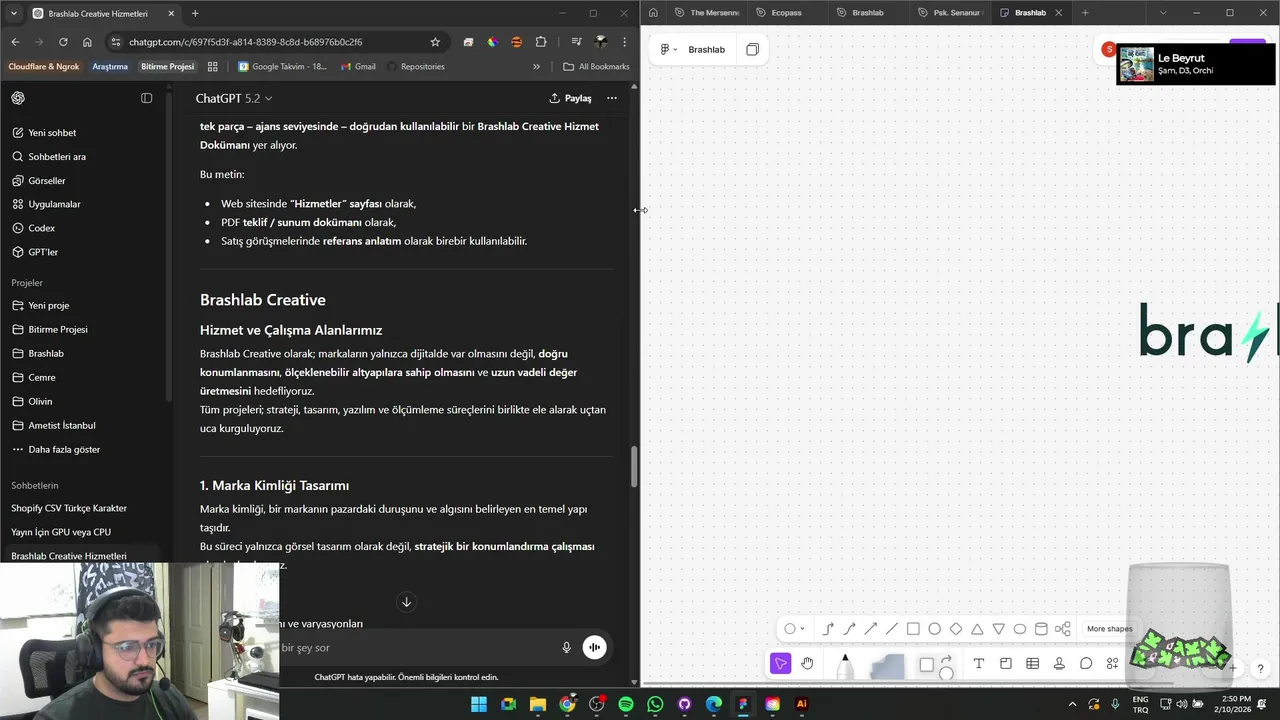Screen dimensions: 1280x720
Task: Click the More shapes button
Action: 1109,629
